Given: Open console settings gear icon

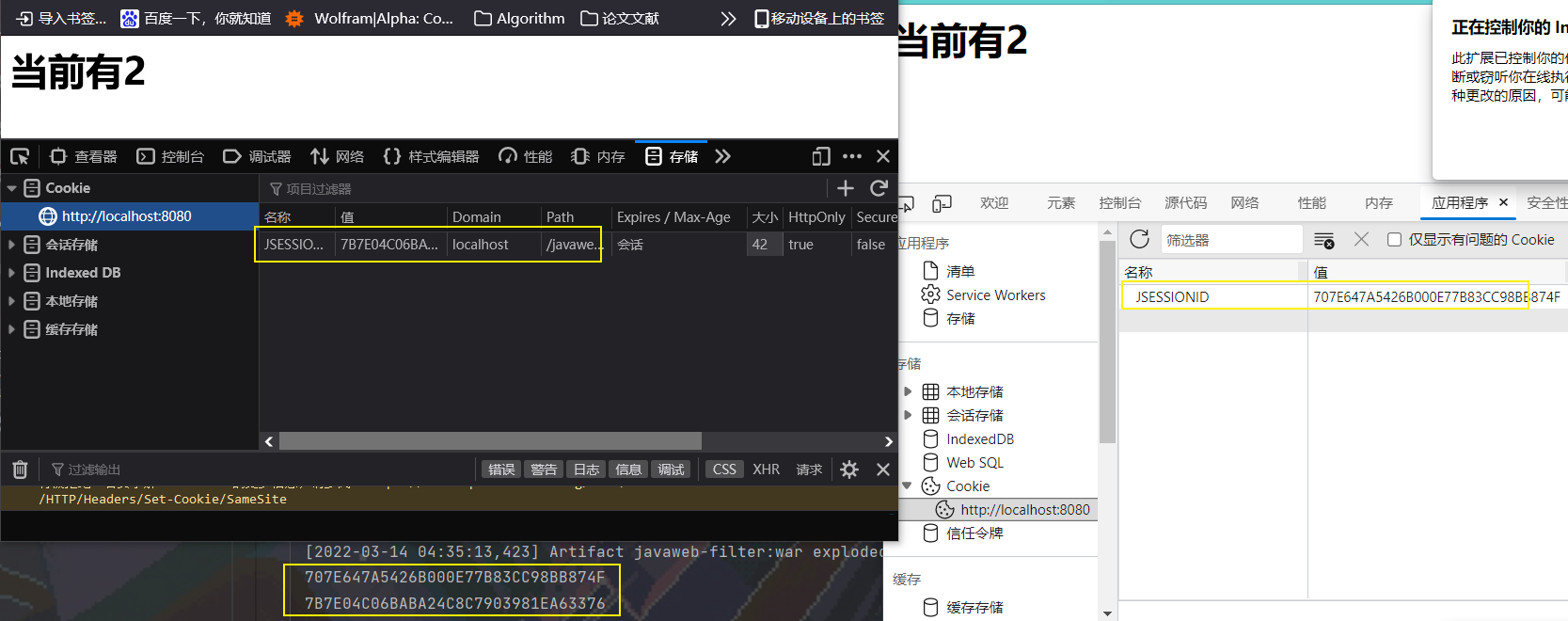Looking at the screenshot, I should 849,470.
